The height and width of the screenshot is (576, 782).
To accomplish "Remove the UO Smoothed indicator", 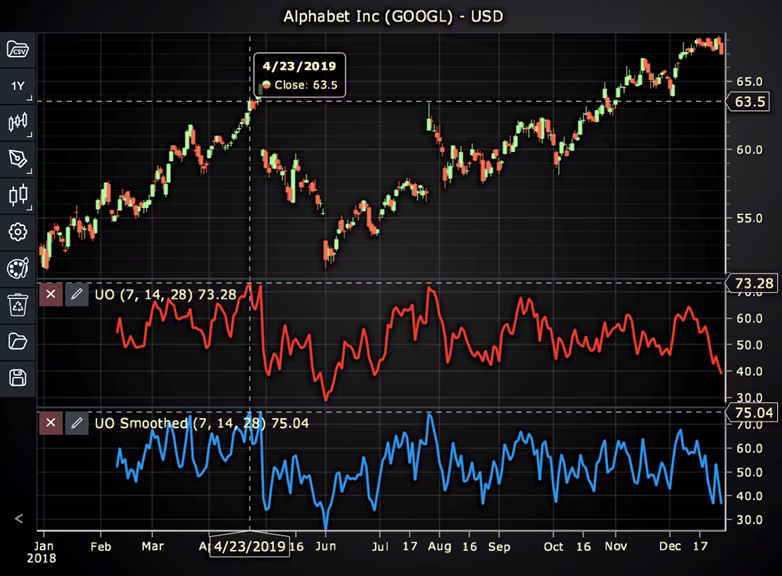I will click(51, 423).
